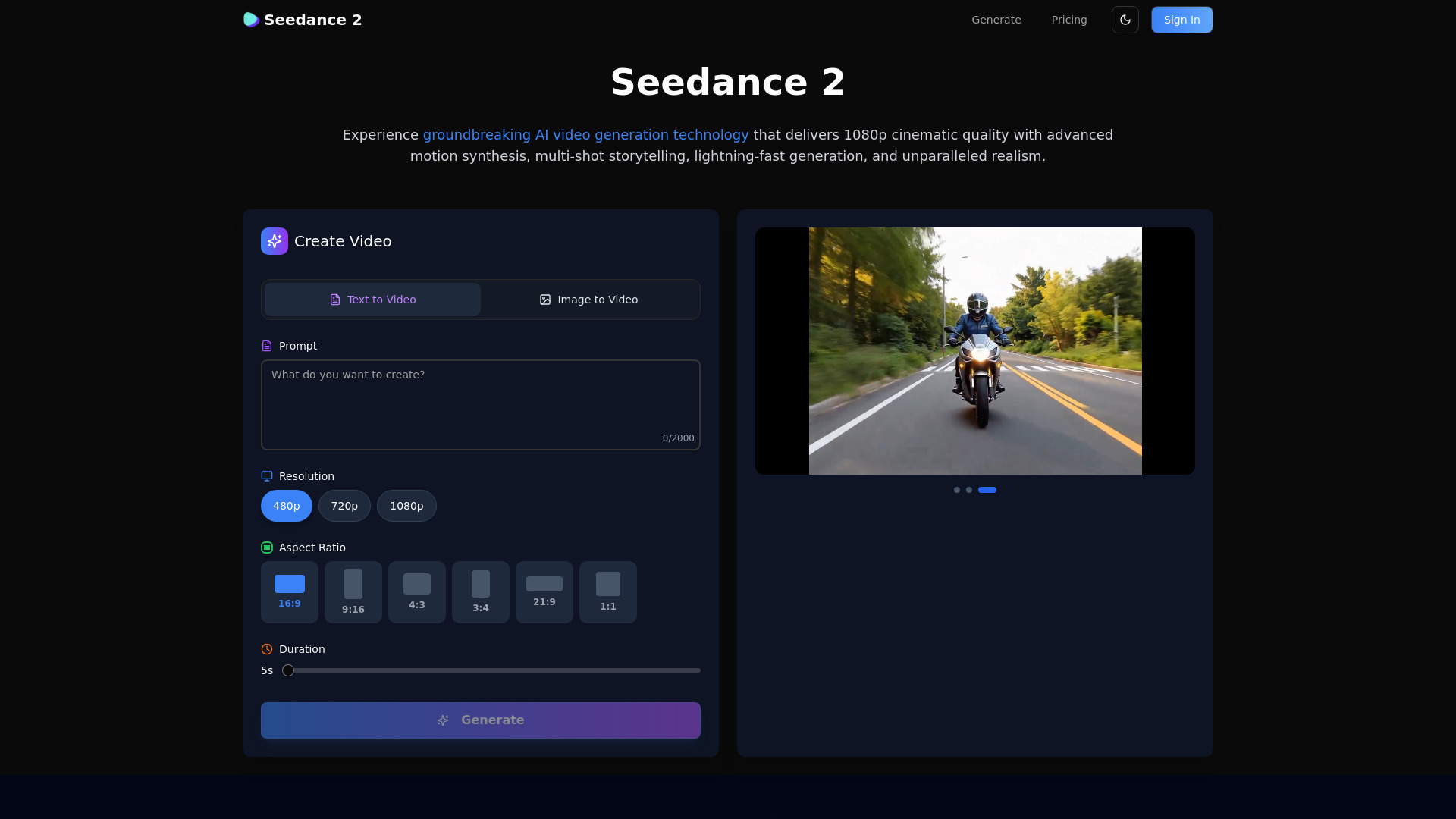Click the Image to Video picture icon

544,300
